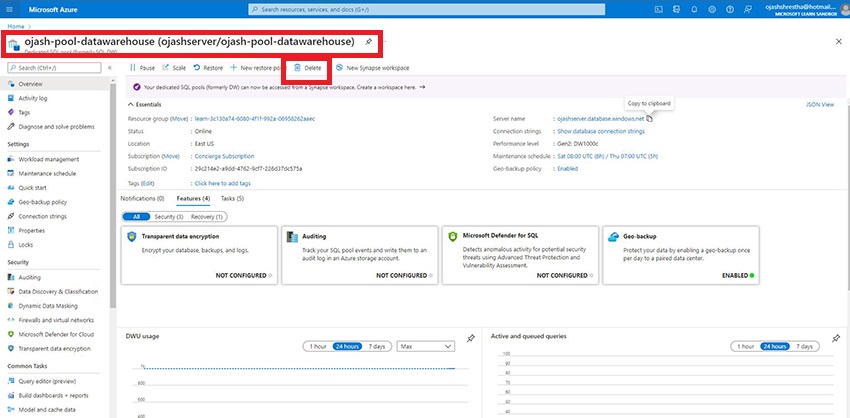Open the notifications bell

click(694, 9)
